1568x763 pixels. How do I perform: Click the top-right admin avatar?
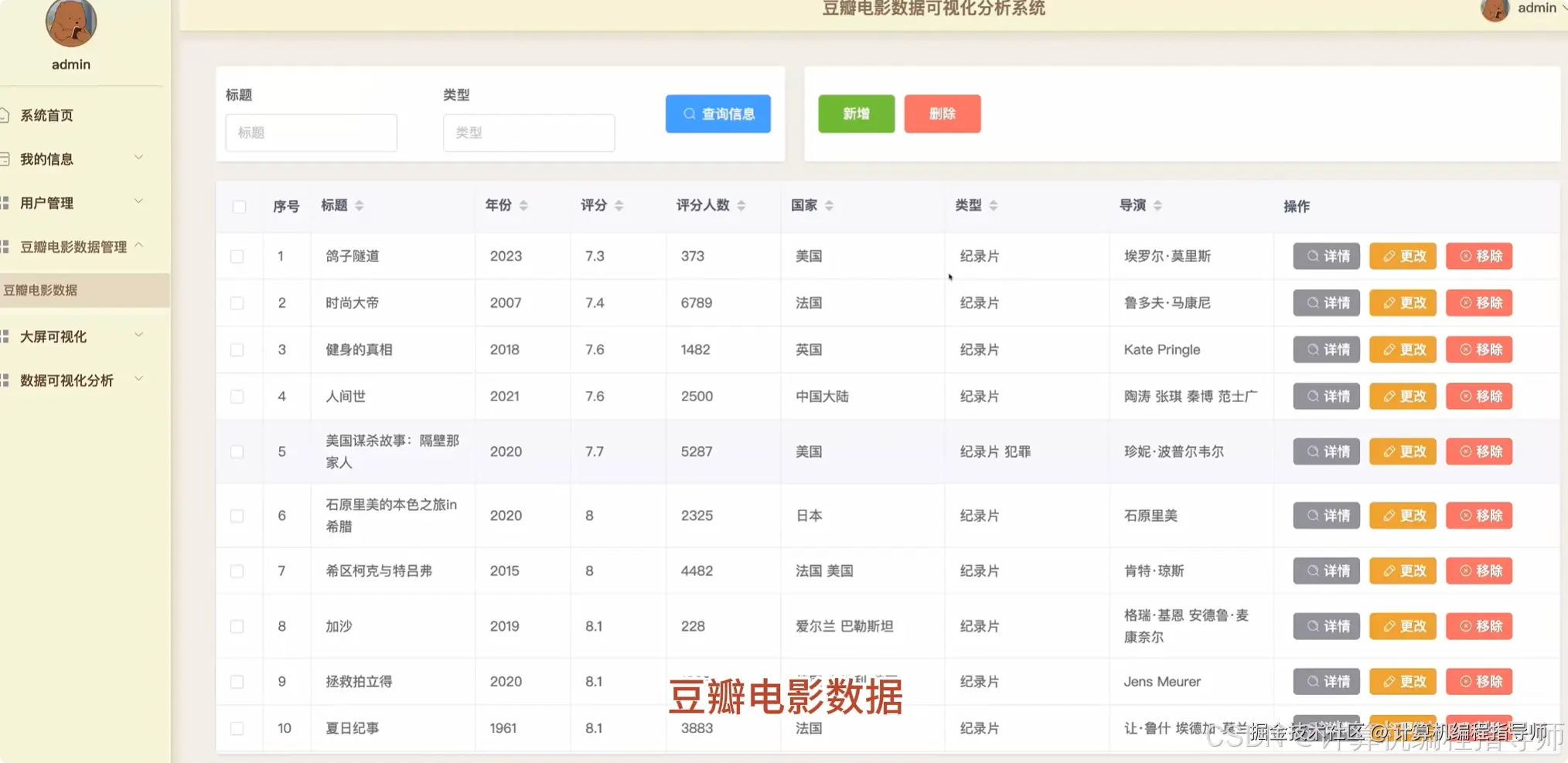[x=1495, y=10]
